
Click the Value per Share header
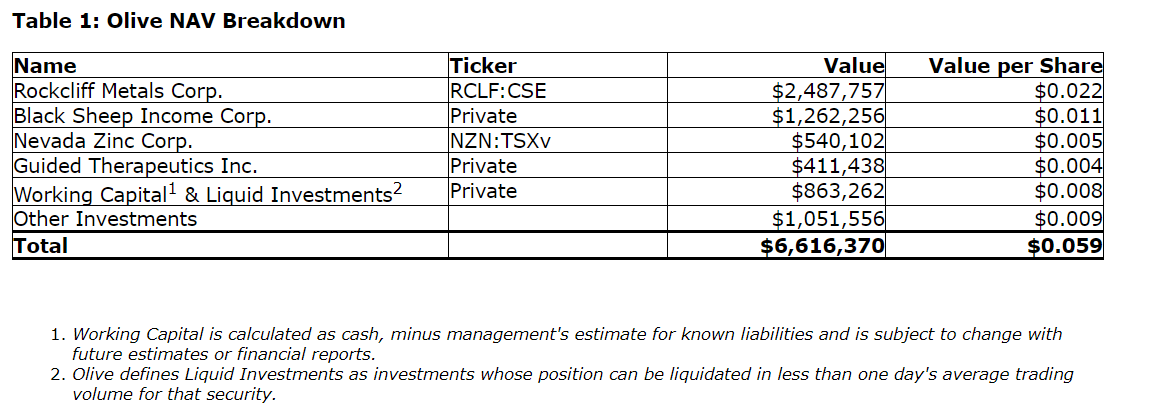[1015, 66]
